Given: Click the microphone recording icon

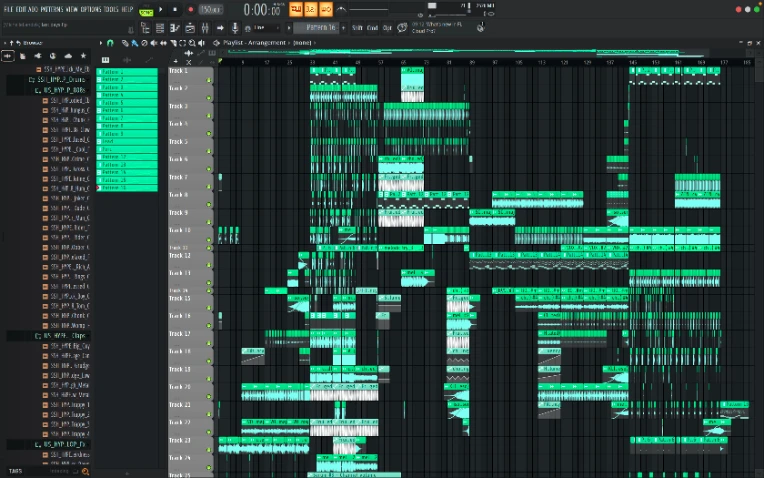Looking at the screenshot, I should 235,28.
